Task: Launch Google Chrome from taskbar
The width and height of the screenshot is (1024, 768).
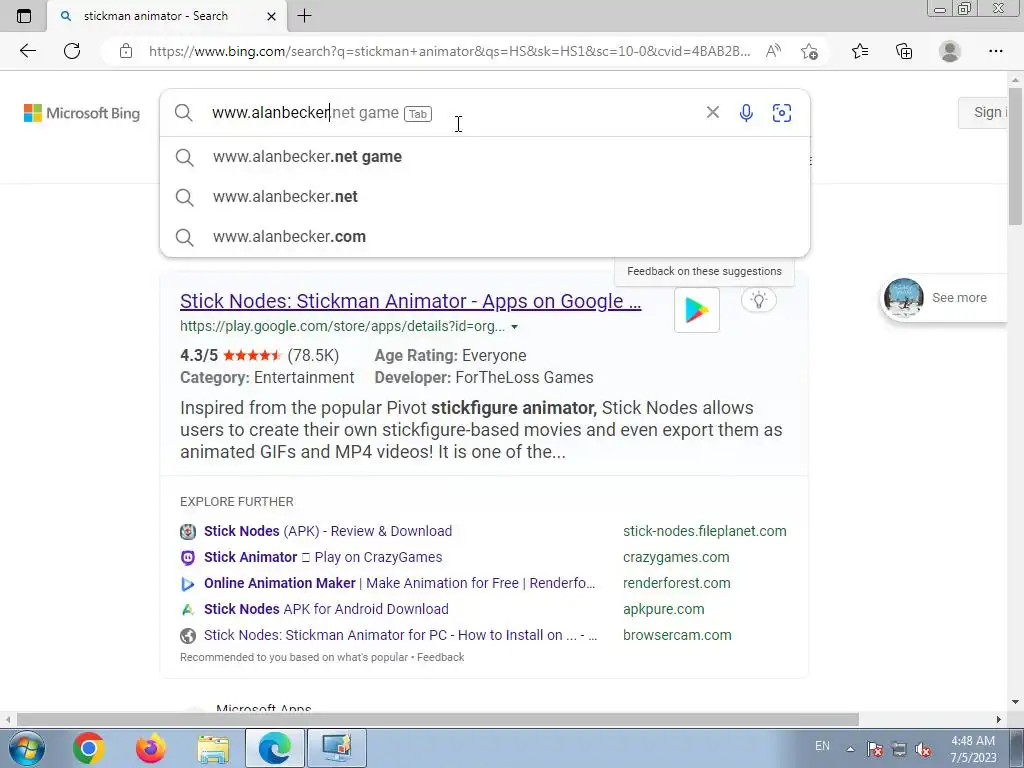Action: pos(89,748)
